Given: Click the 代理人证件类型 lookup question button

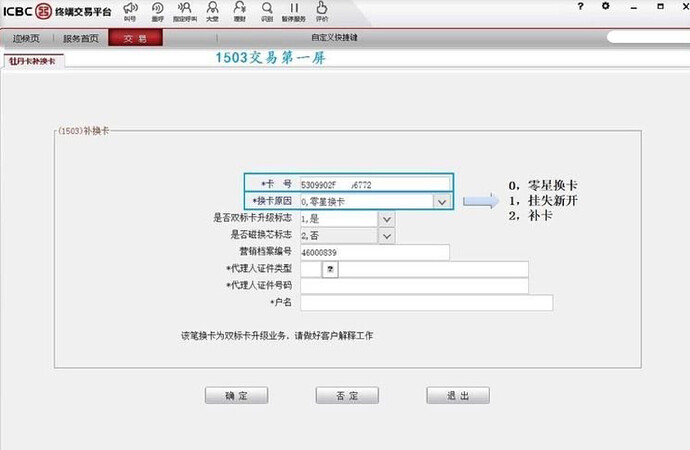Looking at the screenshot, I should pyautogui.click(x=330, y=269).
